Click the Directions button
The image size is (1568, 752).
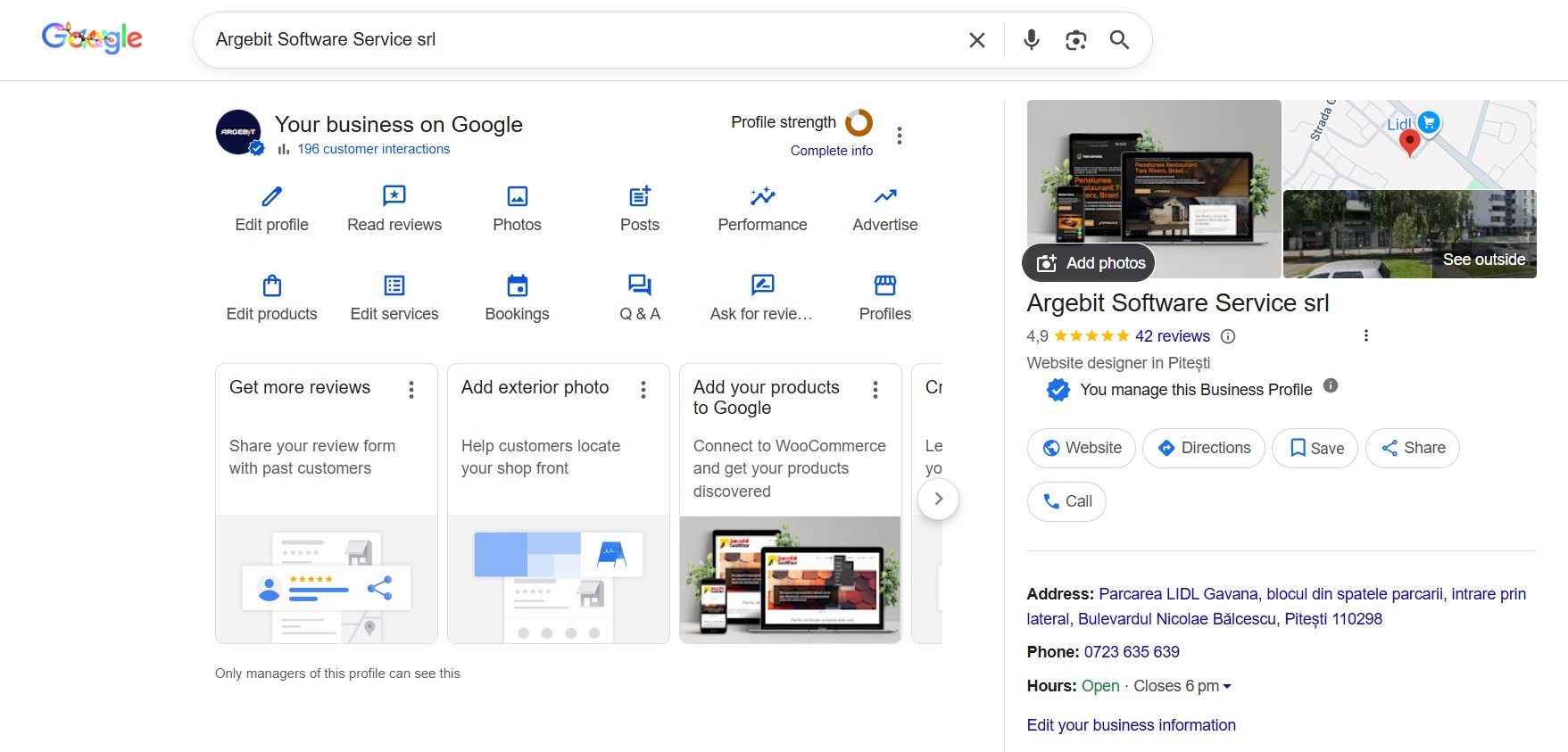point(1203,448)
